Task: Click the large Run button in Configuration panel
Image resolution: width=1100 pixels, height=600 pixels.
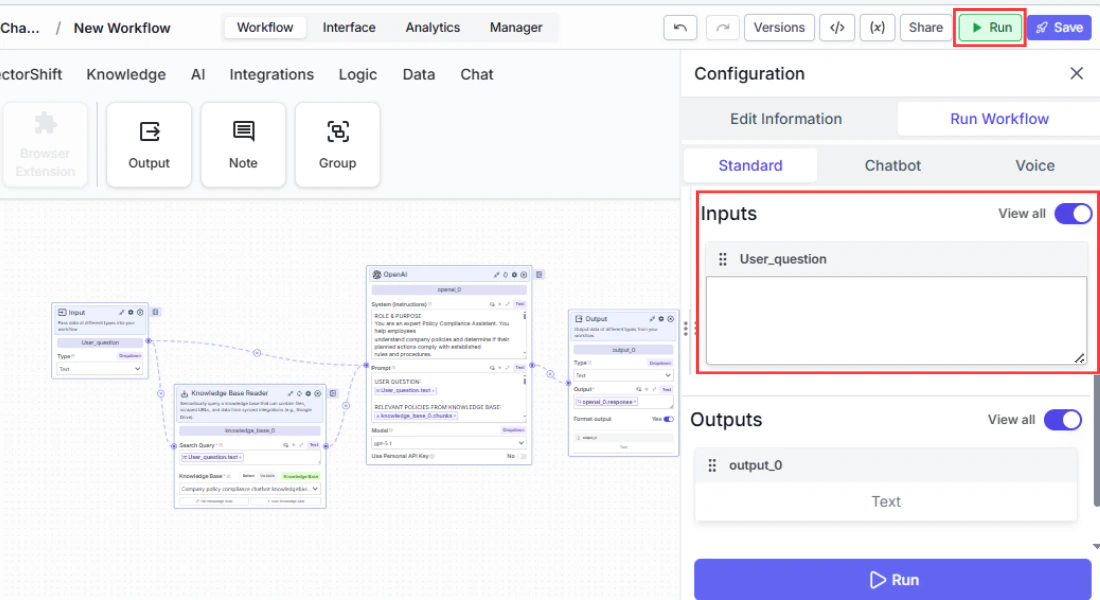Action: coord(892,580)
